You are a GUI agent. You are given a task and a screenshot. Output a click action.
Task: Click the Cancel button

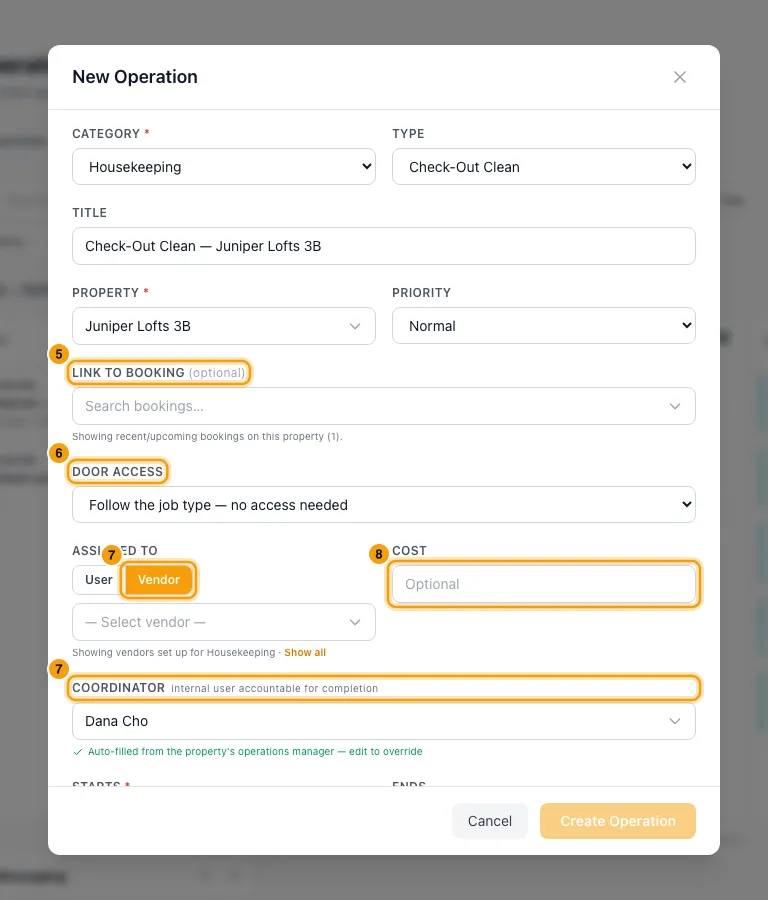click(x=490, y=821)
